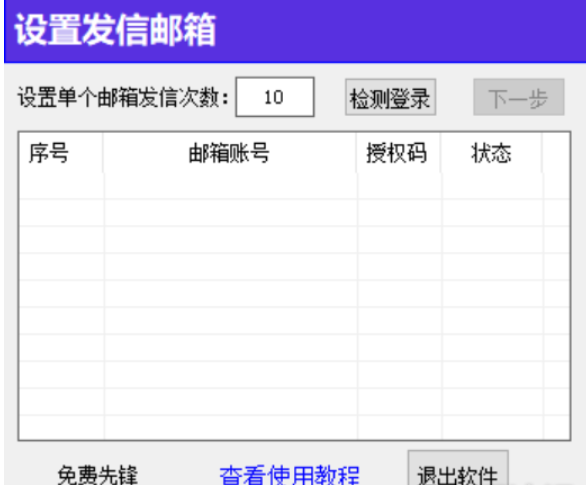Click first row cell under 邮箱账号
Image resolution: width=586 pixels, height=485 pixels.
[231, 186]
